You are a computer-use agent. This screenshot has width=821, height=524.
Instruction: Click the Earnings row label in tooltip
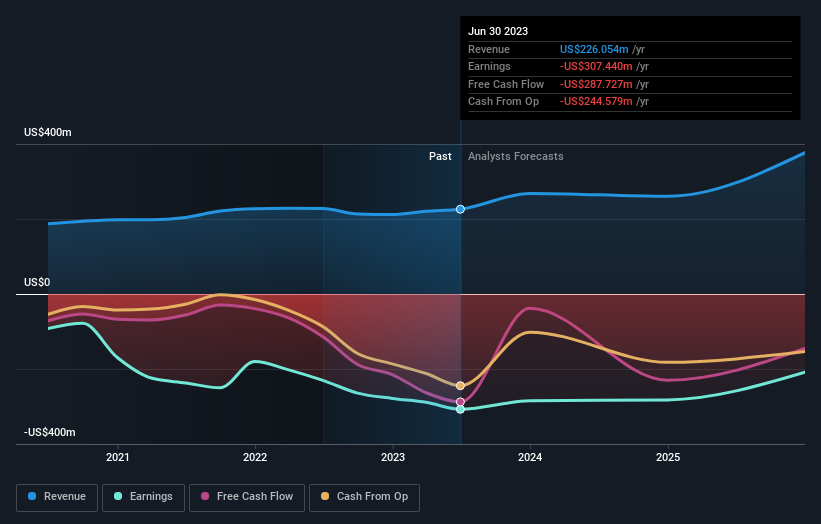(489, 66)
